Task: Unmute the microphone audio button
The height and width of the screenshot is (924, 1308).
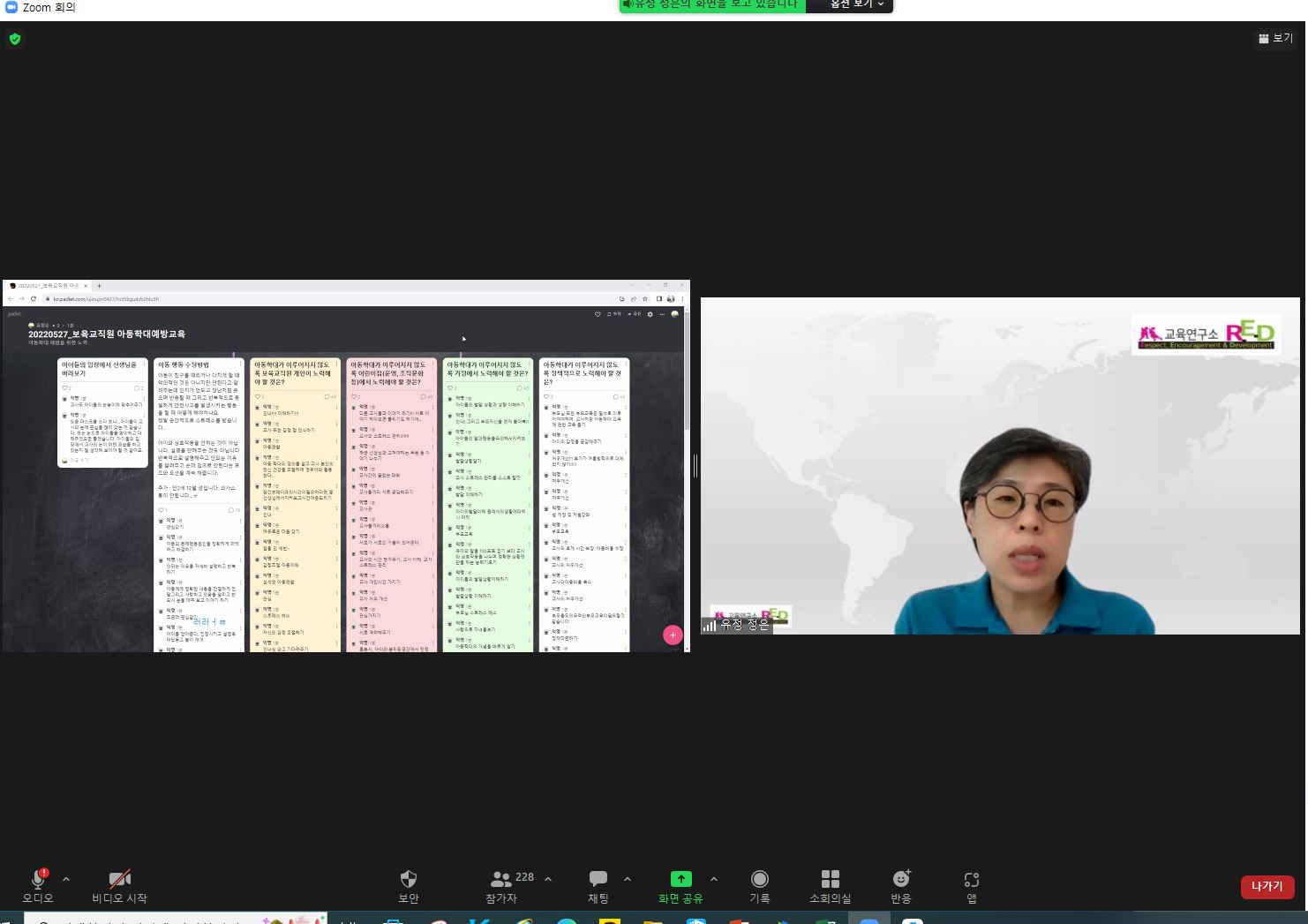Action: tap(38, 884)
